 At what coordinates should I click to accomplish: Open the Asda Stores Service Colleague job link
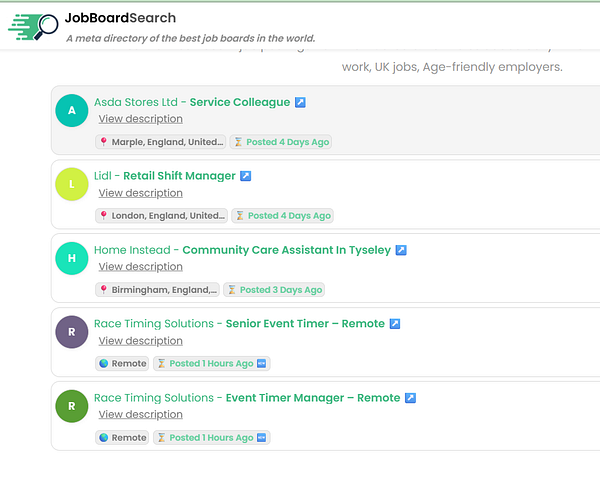click(x=192, y=102)
